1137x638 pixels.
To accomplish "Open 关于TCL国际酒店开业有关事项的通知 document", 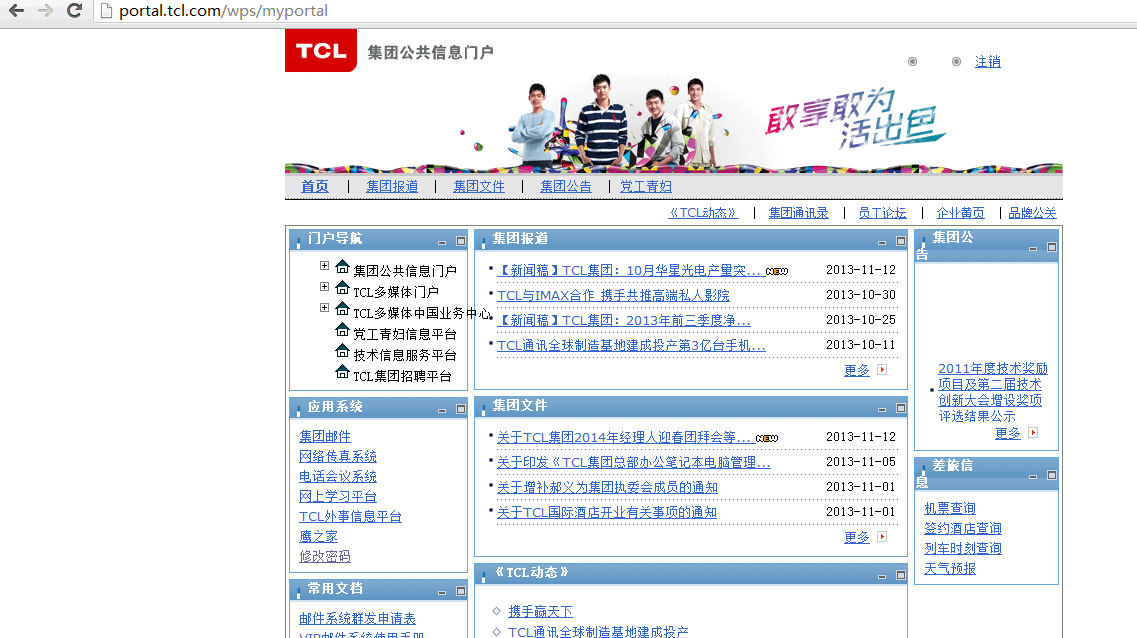I will (607, 512).
